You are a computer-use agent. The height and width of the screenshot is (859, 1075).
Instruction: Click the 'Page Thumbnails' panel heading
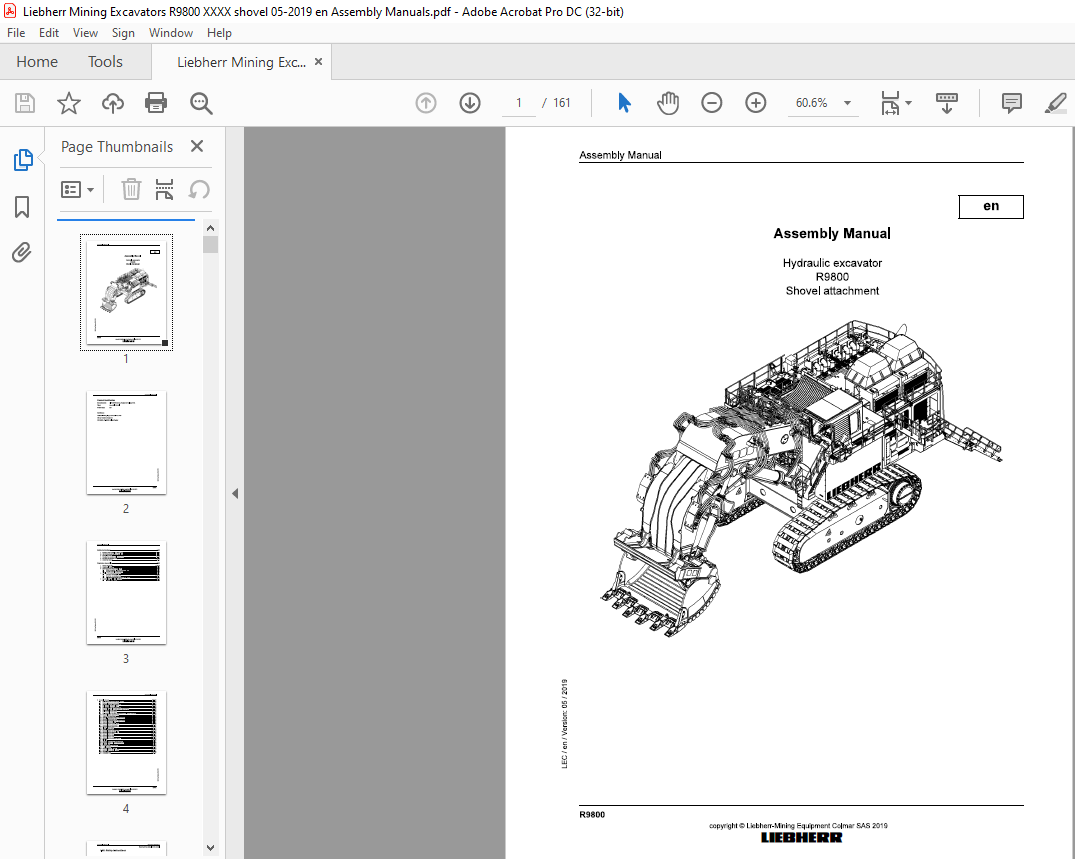tap(117, 147)
